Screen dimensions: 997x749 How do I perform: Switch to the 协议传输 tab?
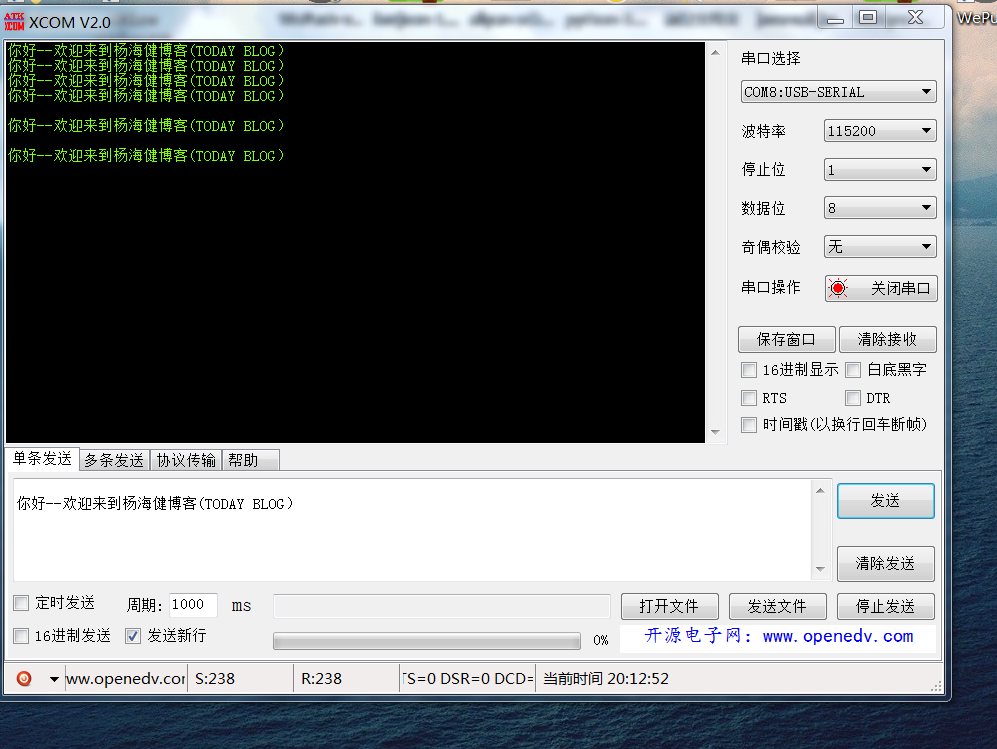click(186, 460)
